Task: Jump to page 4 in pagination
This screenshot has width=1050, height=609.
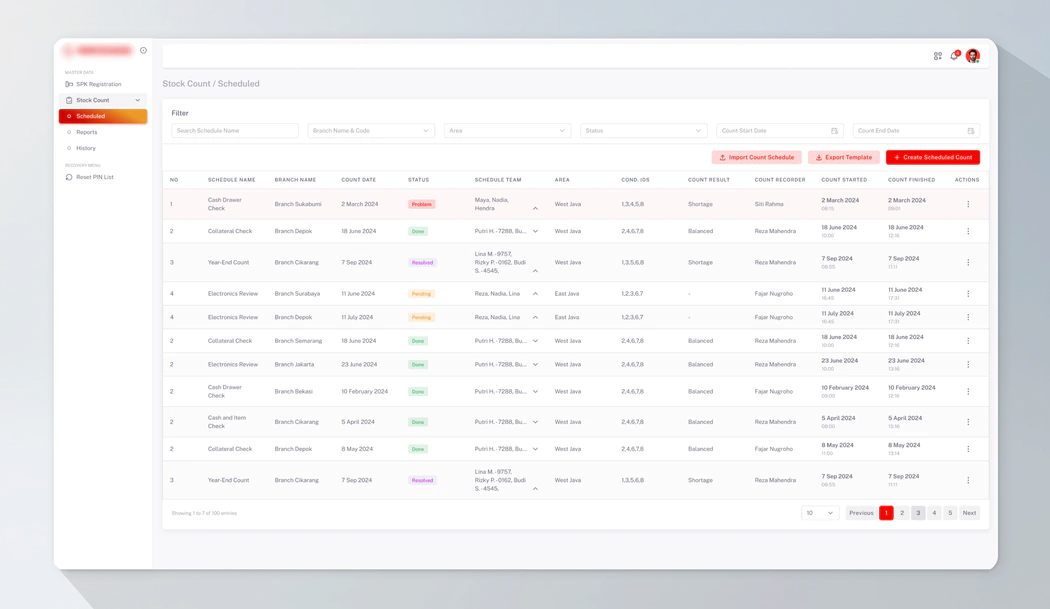Action: coord(934,513)
